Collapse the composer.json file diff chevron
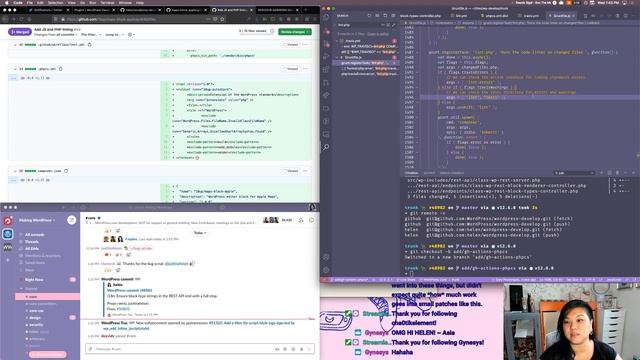The width and height of the screenshot is (640, 360). pos(15,171)
